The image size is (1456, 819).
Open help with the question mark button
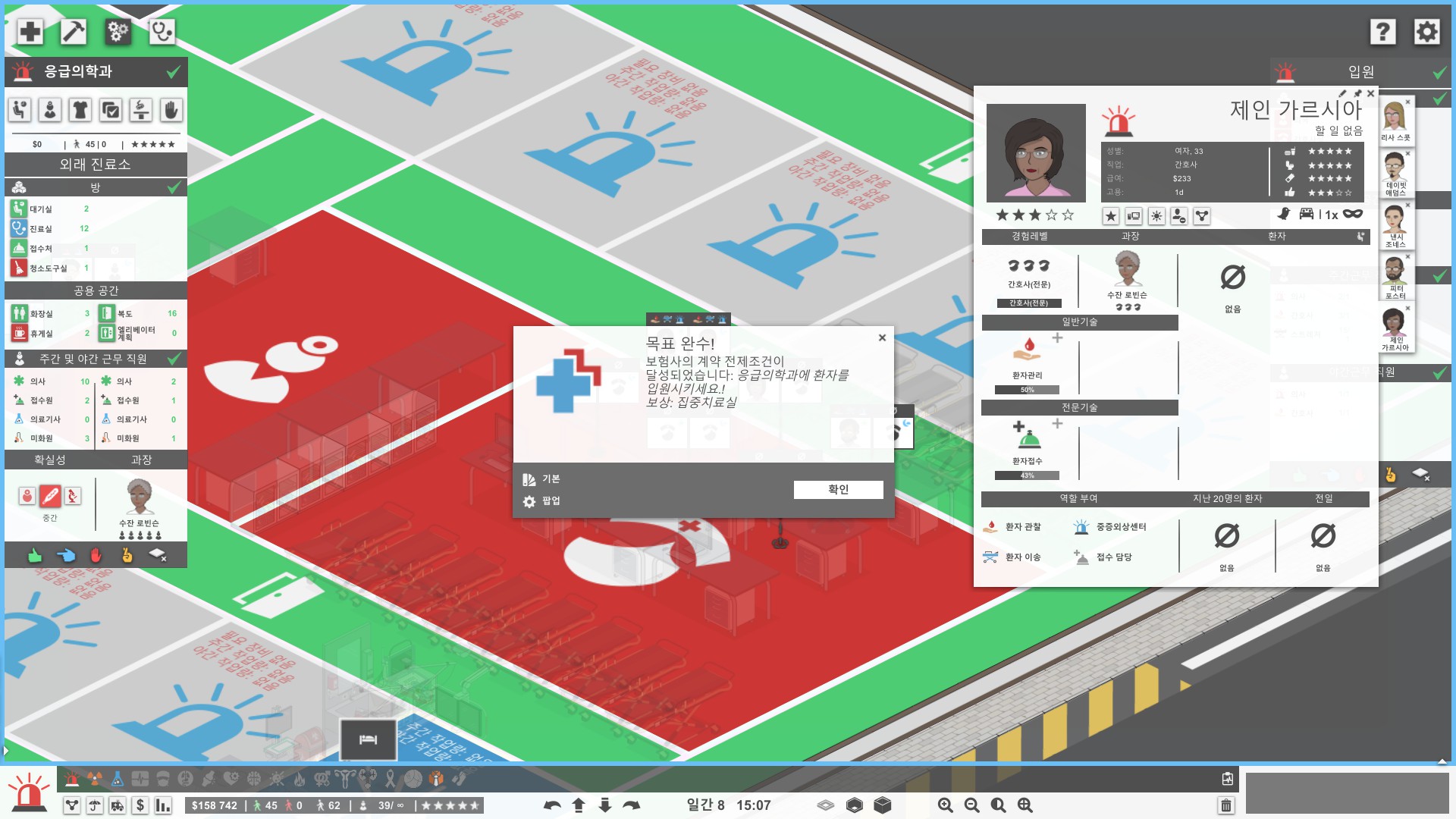click(1382, 31)
